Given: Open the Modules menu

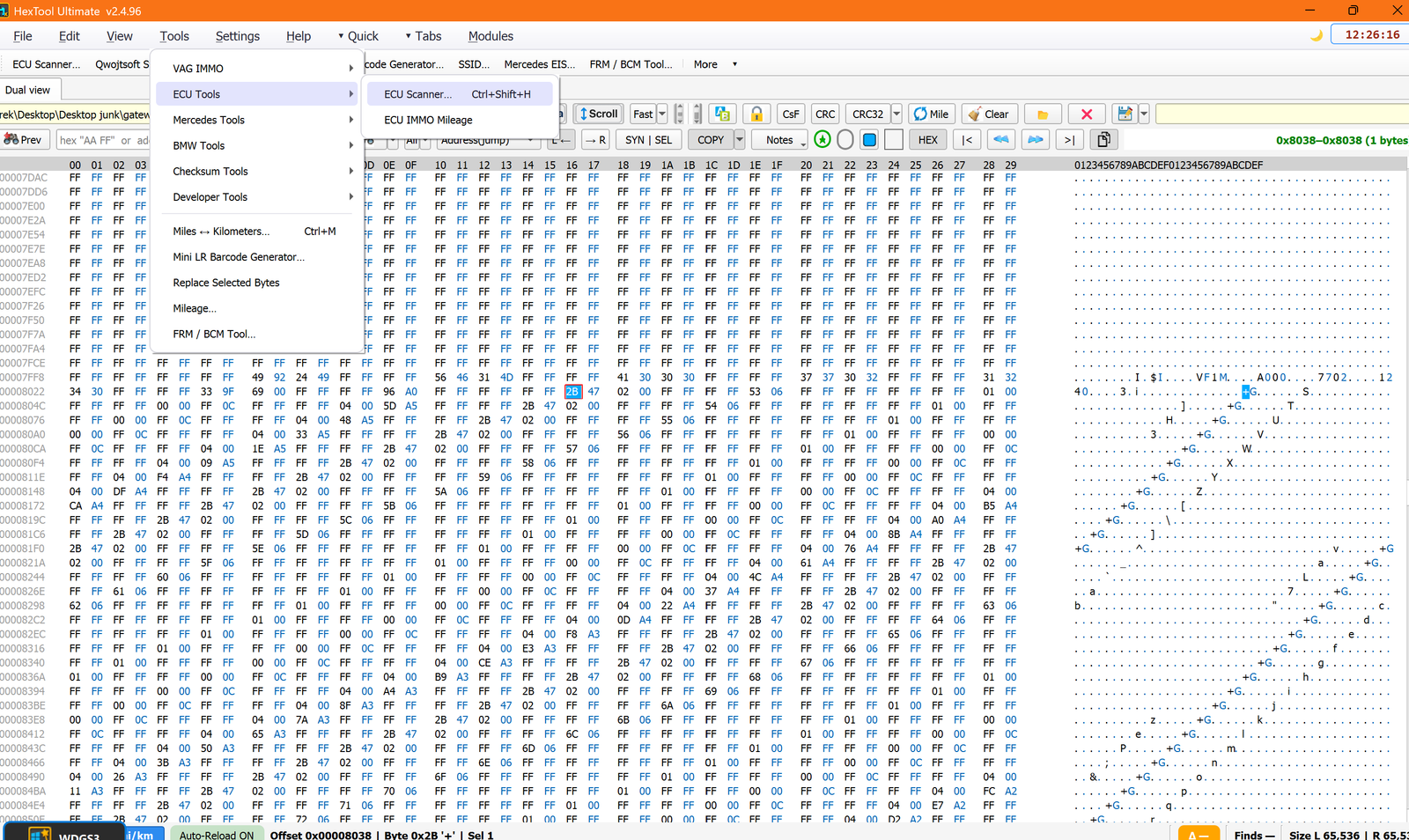Looking at the screenshot, I should pos(491,36).
